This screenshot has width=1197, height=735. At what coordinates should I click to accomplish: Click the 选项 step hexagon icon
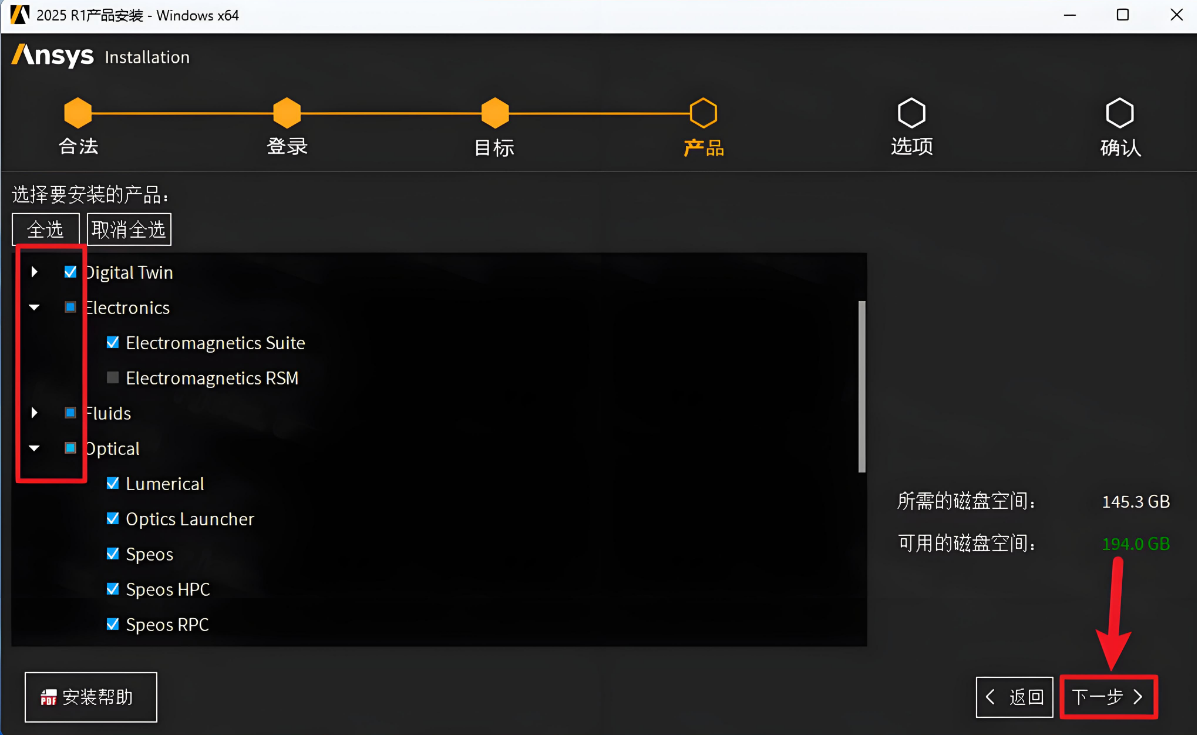click(911, 113)
